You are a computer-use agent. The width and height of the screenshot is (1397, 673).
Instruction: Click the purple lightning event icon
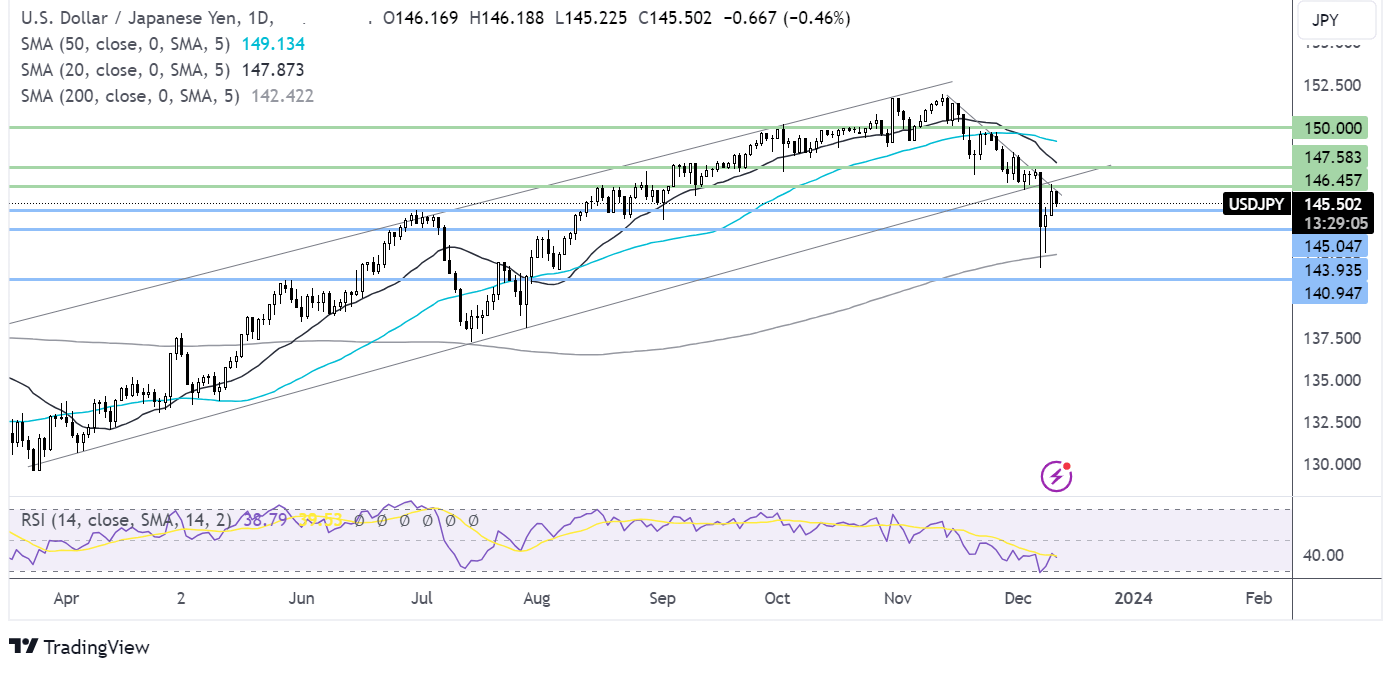1057,477
